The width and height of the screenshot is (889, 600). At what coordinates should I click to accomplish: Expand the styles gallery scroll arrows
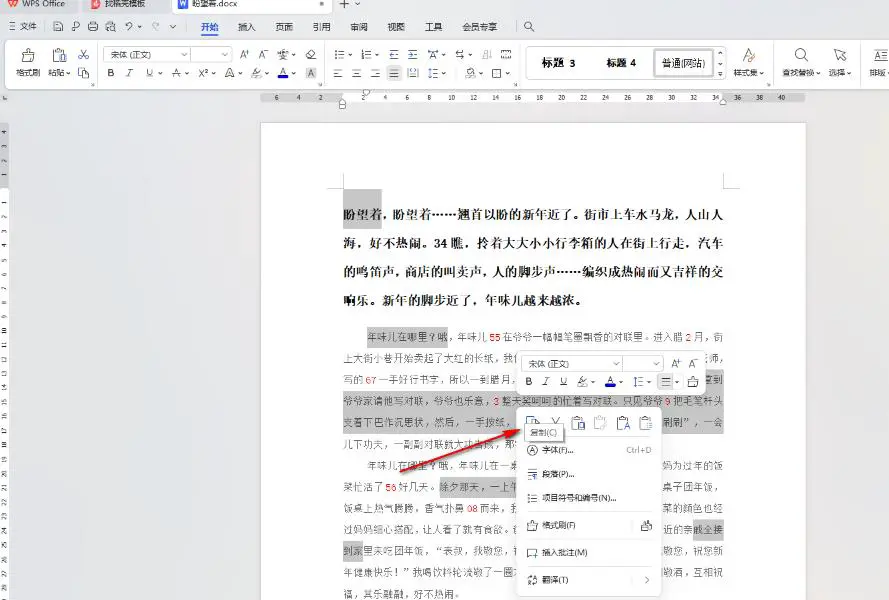click(x=720, y=74)
